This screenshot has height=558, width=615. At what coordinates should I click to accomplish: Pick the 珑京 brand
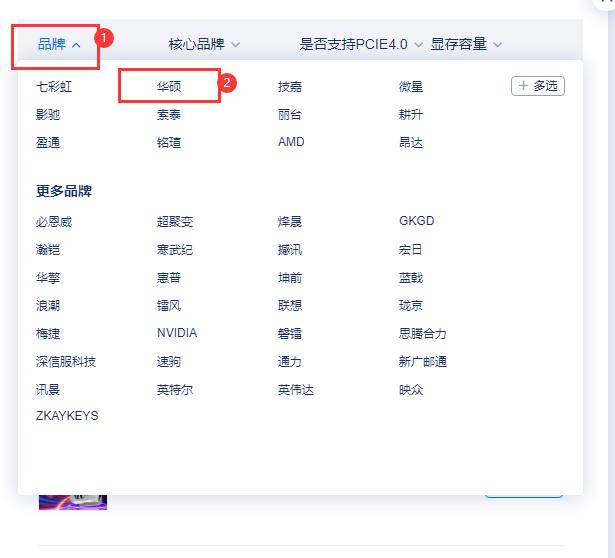[411, 305]
